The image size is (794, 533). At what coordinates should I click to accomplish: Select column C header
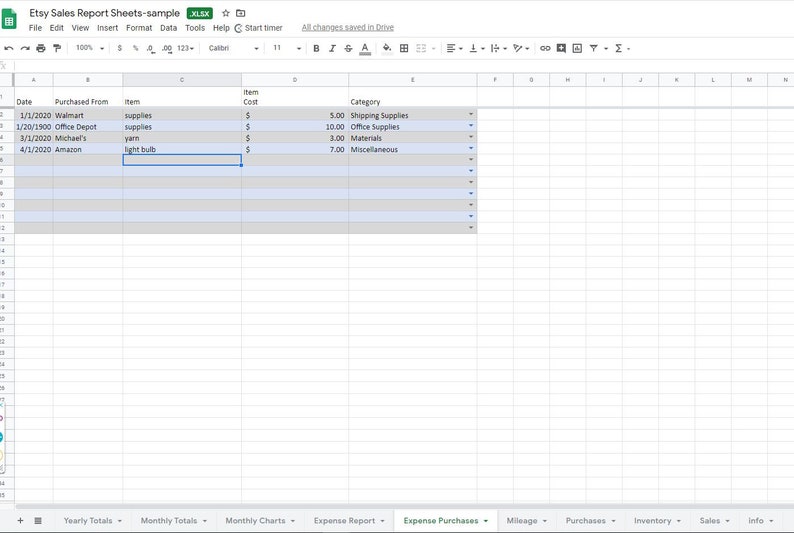point(182,79)
